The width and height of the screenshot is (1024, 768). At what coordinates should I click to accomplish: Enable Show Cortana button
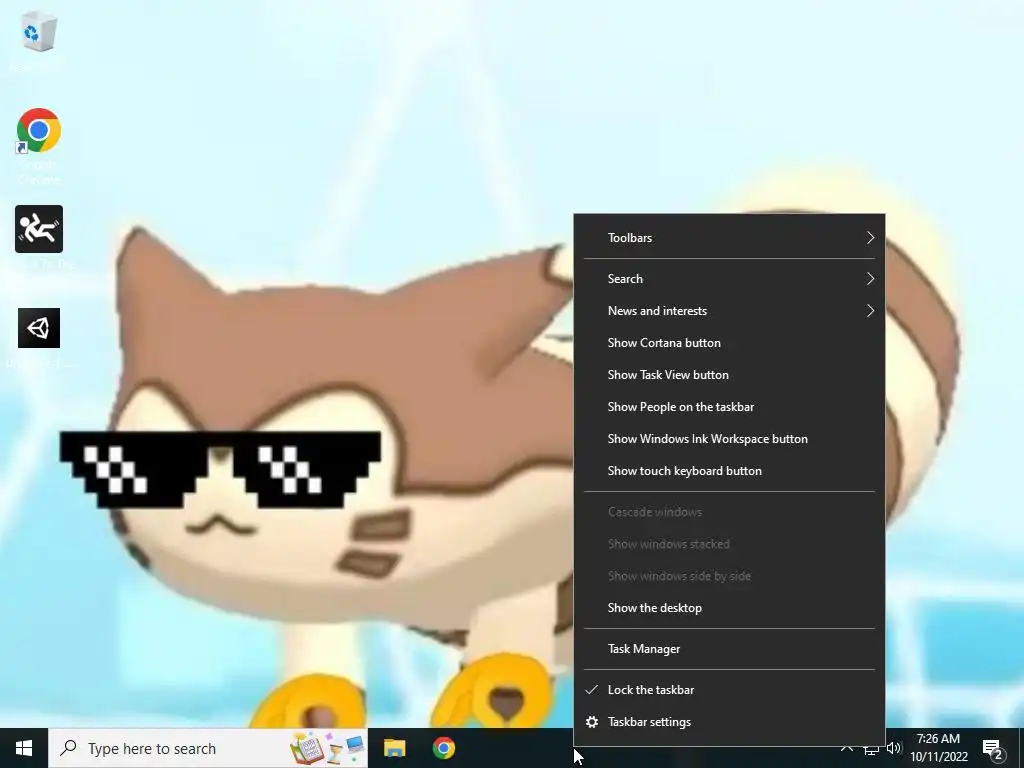coord(729,343)
